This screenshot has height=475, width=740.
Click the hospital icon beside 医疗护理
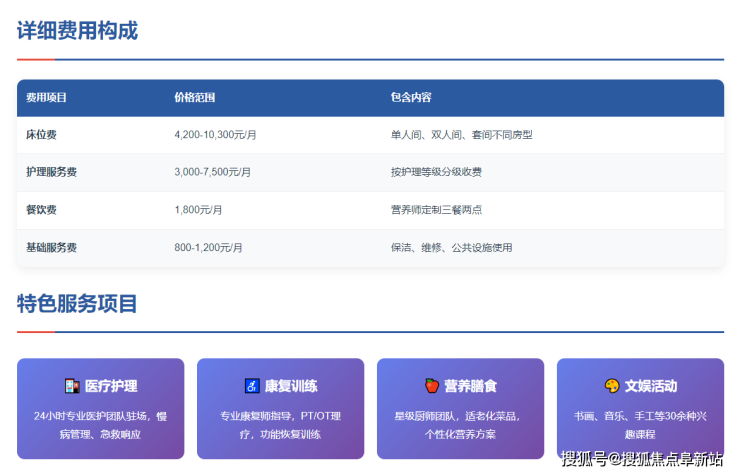(x=72, y=386)
